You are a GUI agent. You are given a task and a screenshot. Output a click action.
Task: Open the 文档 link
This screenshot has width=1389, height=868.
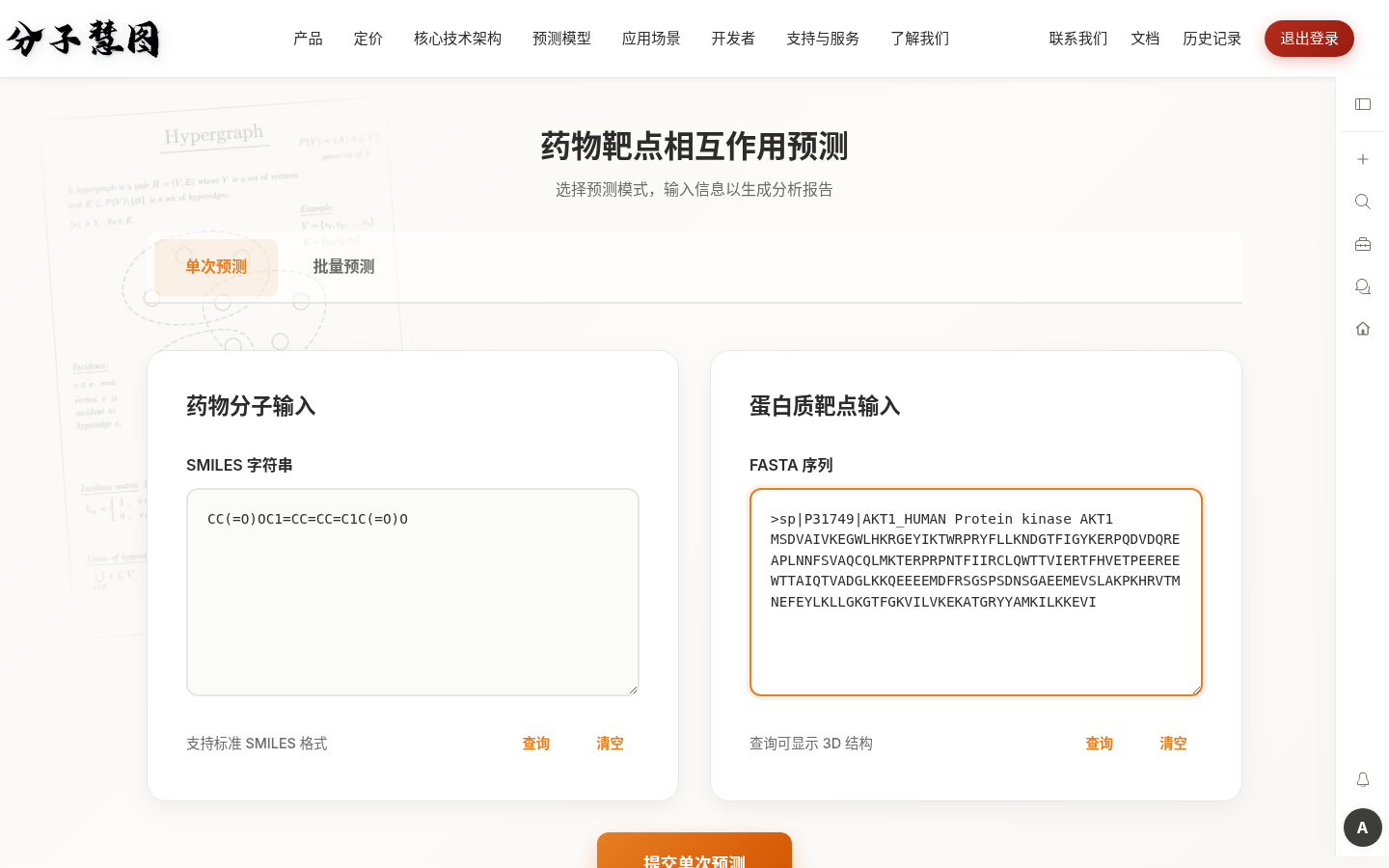click(x=1145, y=39)
